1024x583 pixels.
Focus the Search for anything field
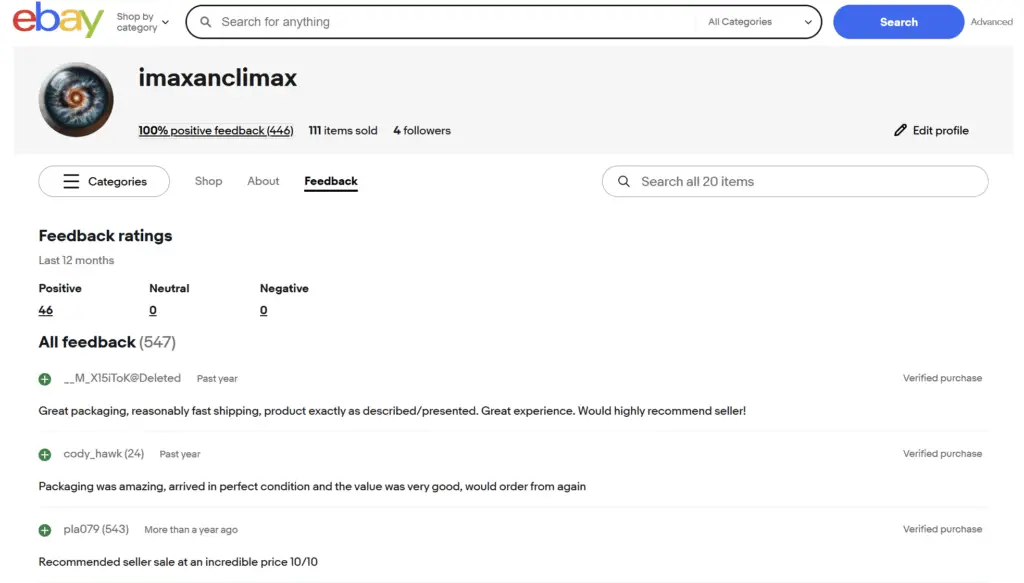point(450,22)
